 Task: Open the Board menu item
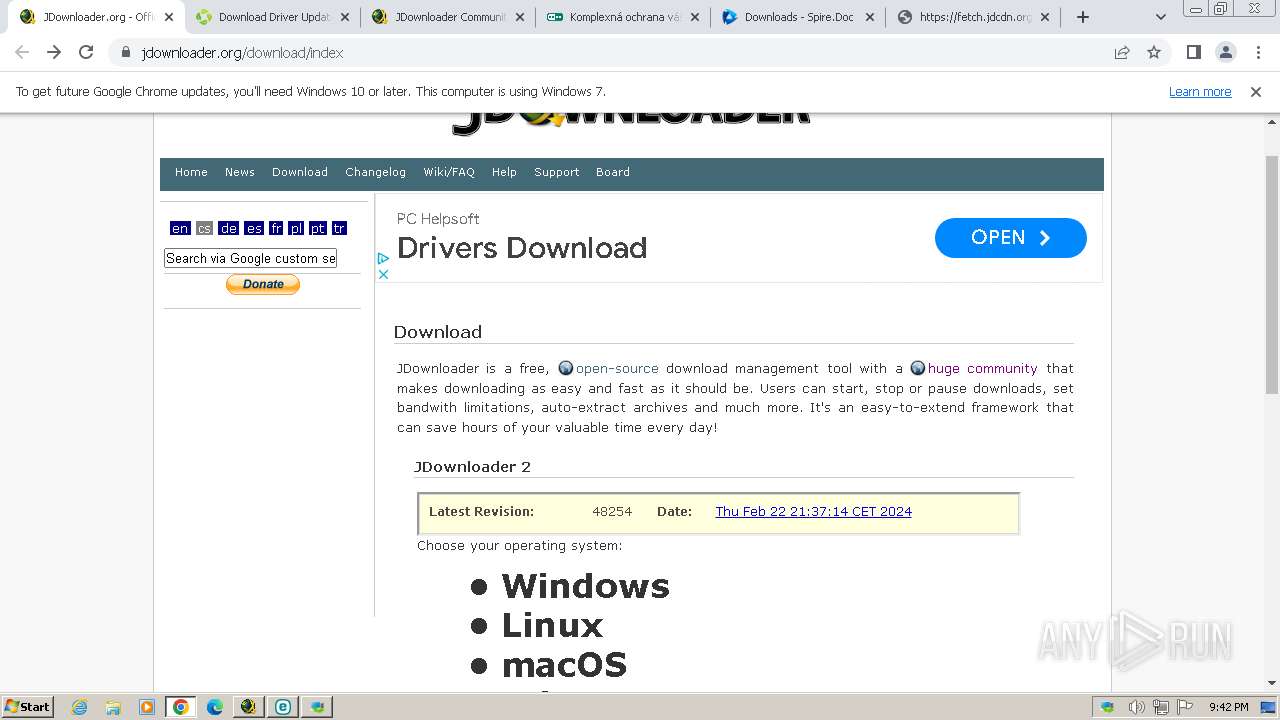(613, 172)
